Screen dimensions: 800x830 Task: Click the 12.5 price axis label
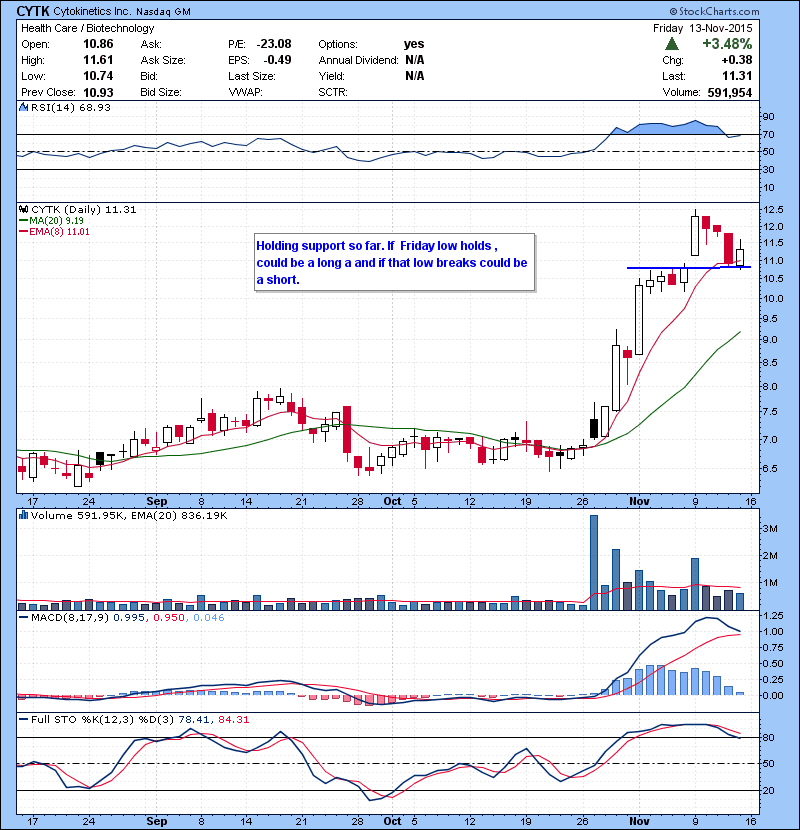pyautogui.click(x=774, y=210)
